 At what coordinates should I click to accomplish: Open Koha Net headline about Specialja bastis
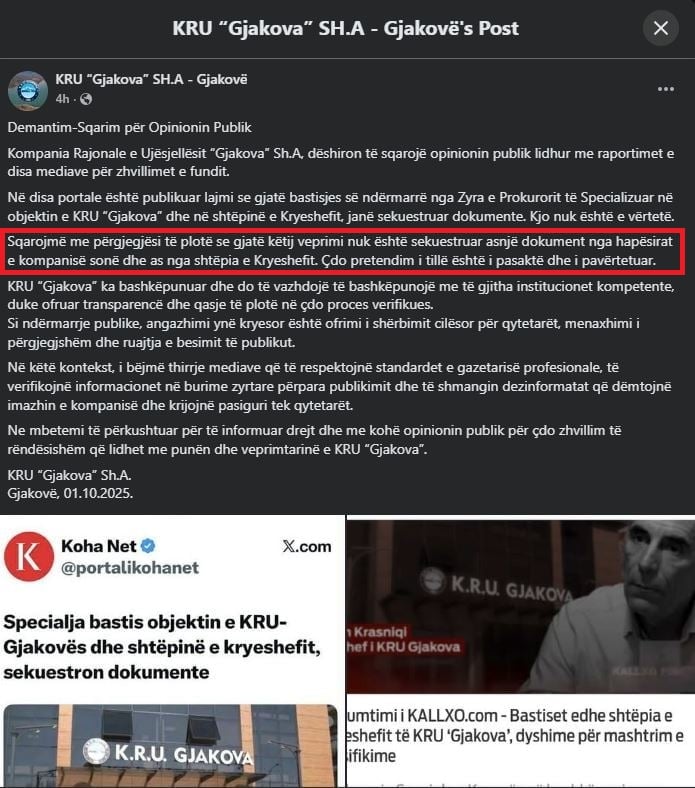(162, 647)
